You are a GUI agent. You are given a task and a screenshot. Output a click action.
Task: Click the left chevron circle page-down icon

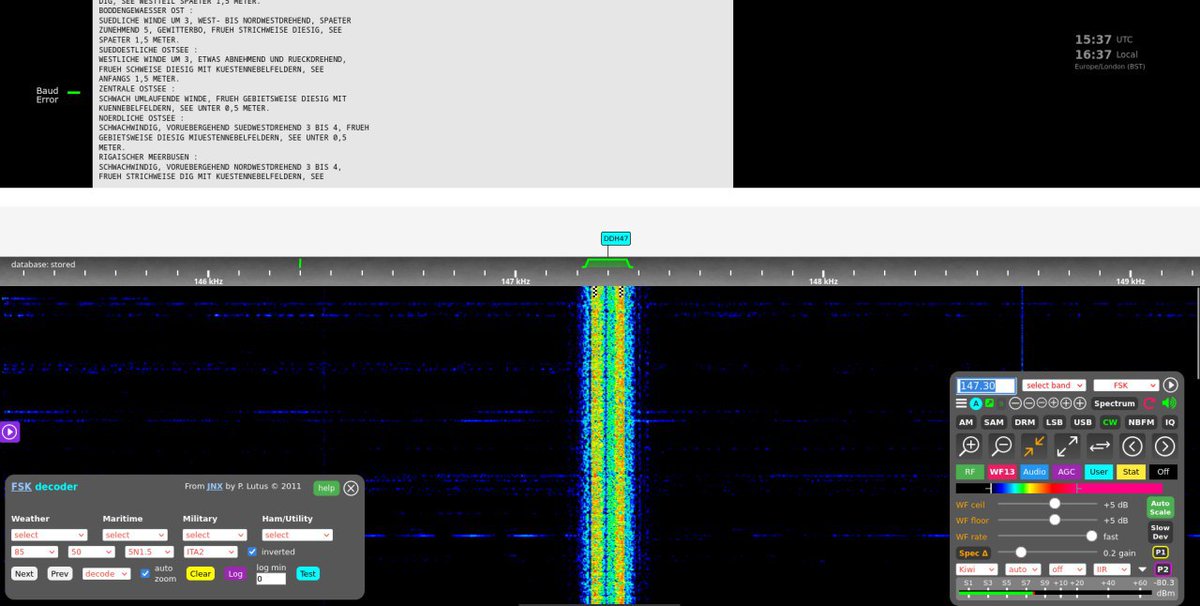tap(1132, 446)
